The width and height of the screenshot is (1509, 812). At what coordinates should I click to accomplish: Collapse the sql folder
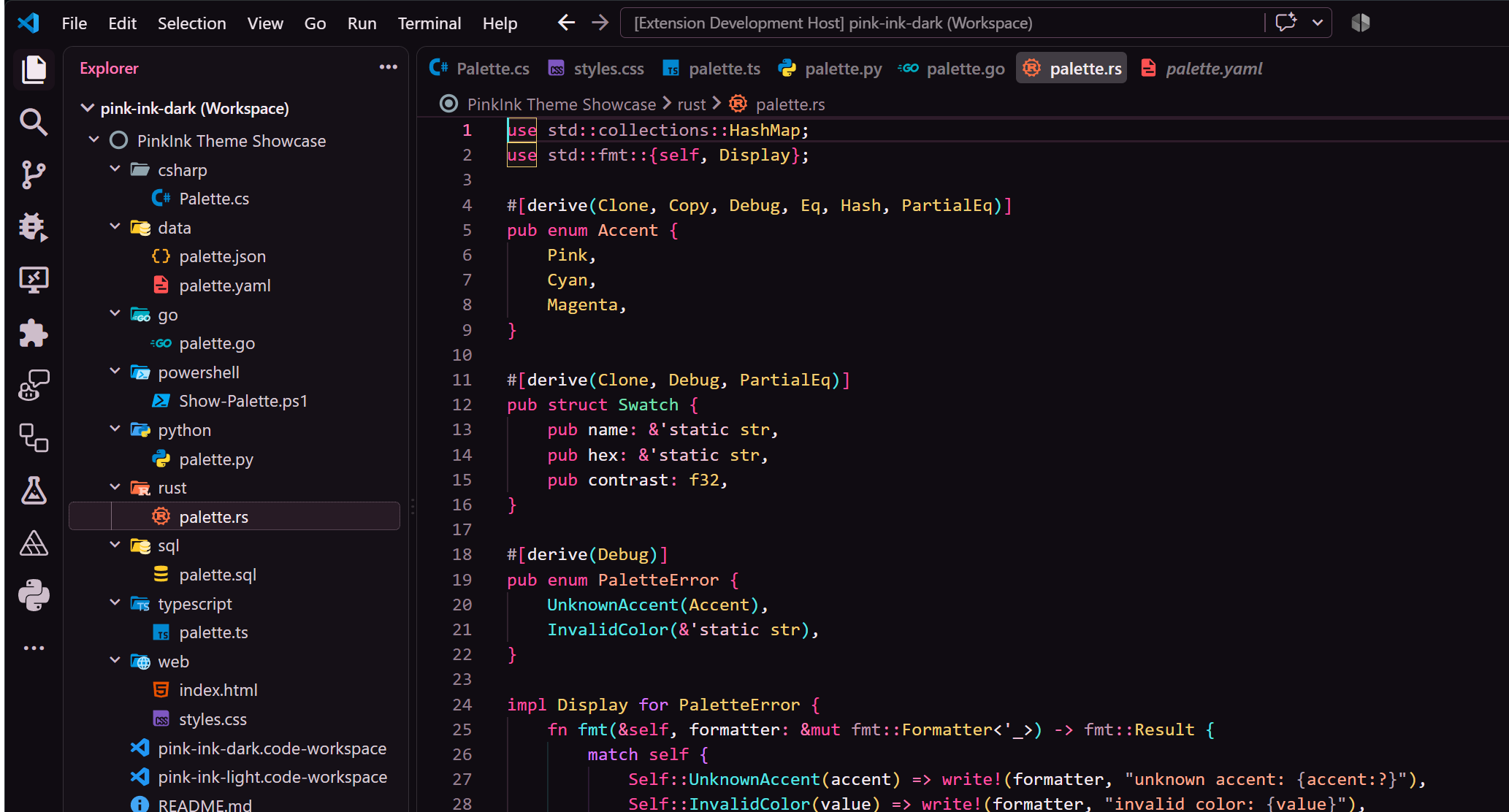coord(115,544)
